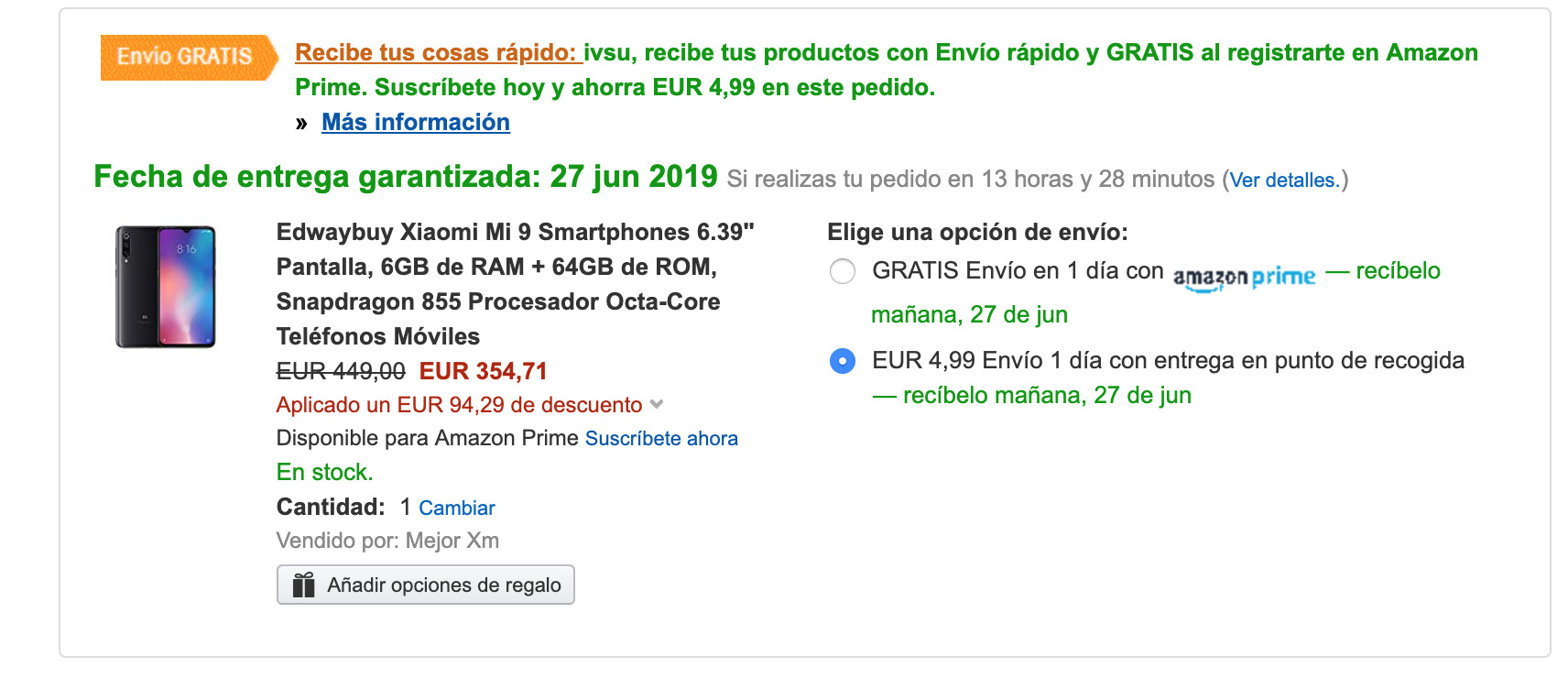
Task: Click the Xiaomi Mi 9 product thumbnail
Action: point(166,287)
